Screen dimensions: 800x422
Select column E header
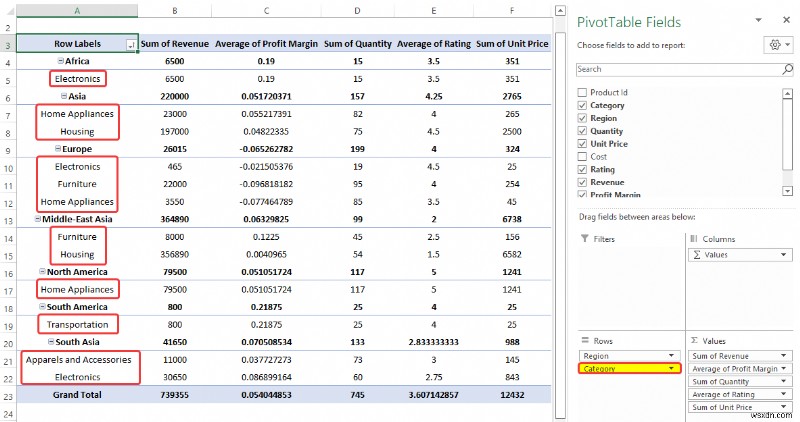pos(433,11)
